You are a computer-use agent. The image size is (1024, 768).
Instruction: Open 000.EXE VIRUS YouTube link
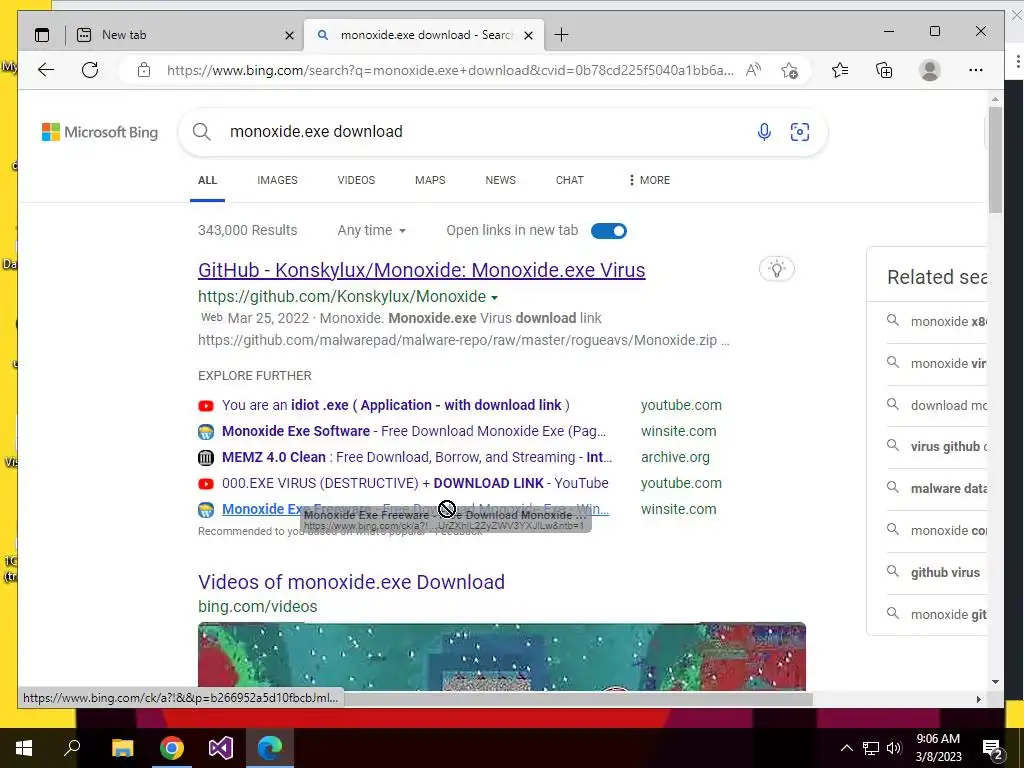[x=415, y=483]
